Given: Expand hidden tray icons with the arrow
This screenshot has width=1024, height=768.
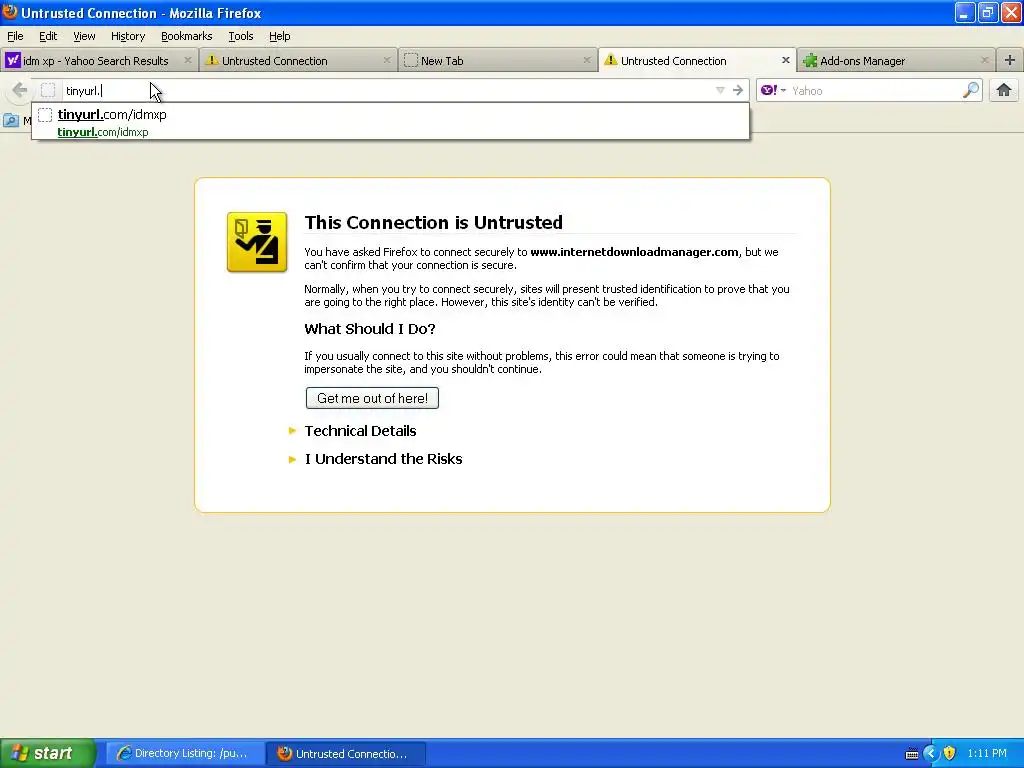Looking at the screenshot, I should (x=931, y=753).
